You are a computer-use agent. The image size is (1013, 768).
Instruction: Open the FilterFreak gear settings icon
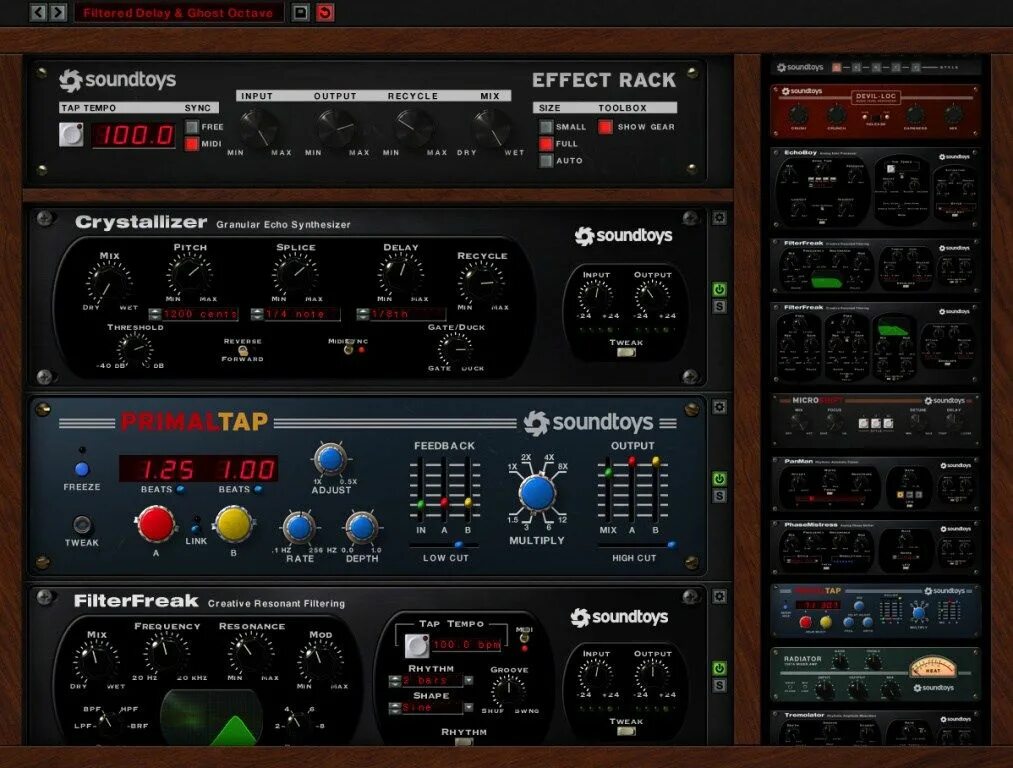719,597
